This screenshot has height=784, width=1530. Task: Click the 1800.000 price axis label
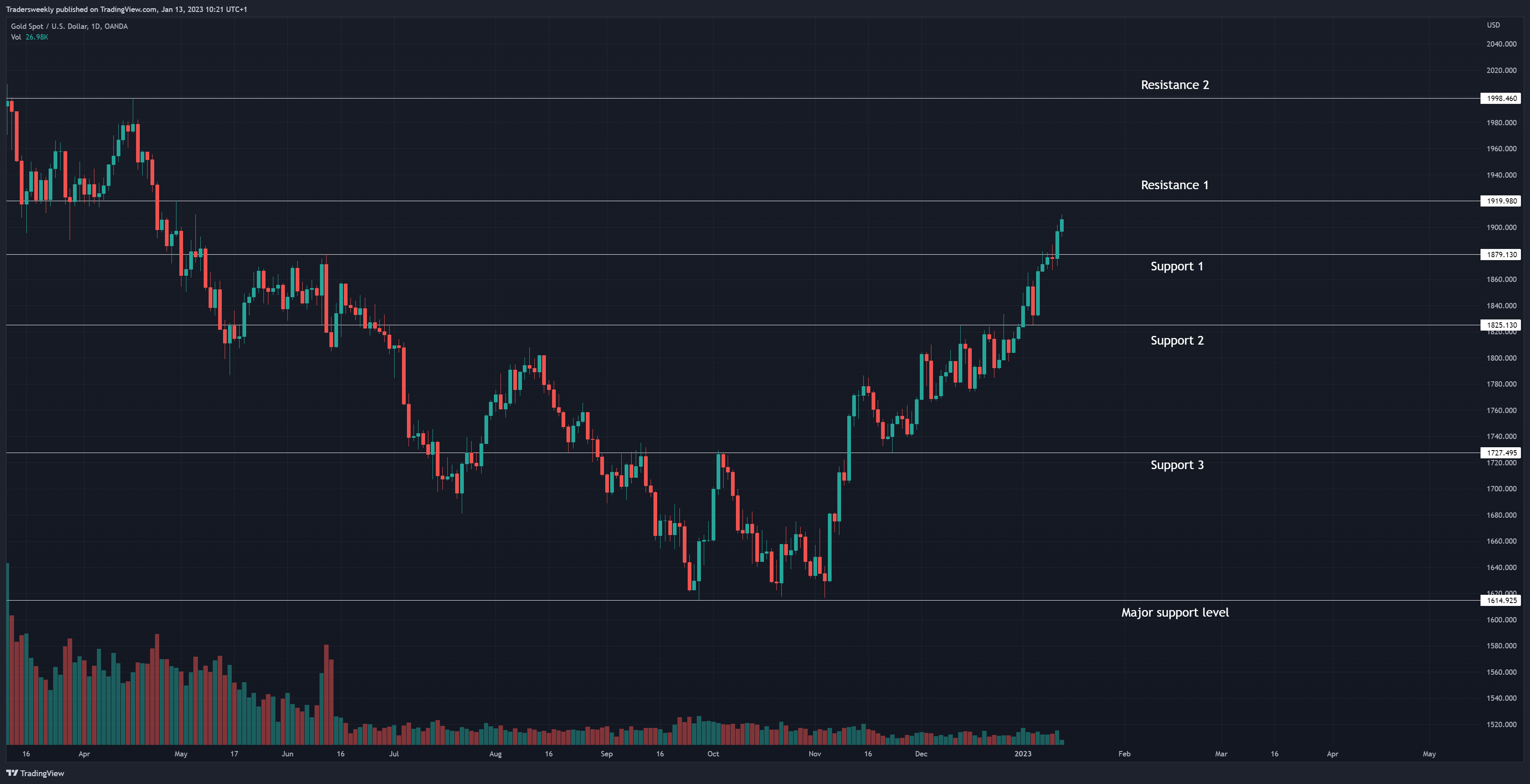[1501, 358]
